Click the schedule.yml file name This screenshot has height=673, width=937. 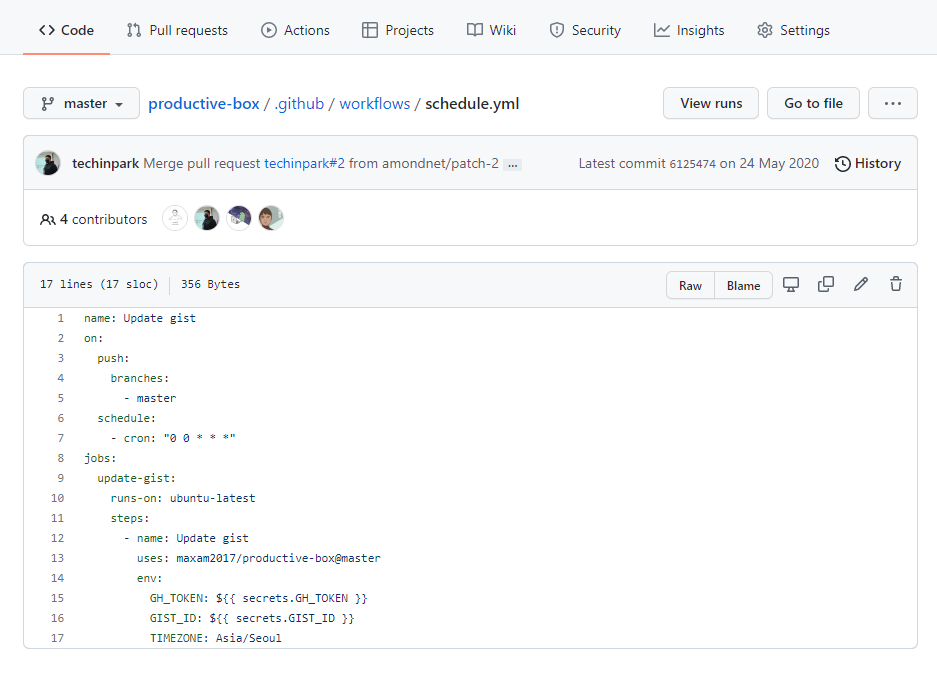coord(472,103)
